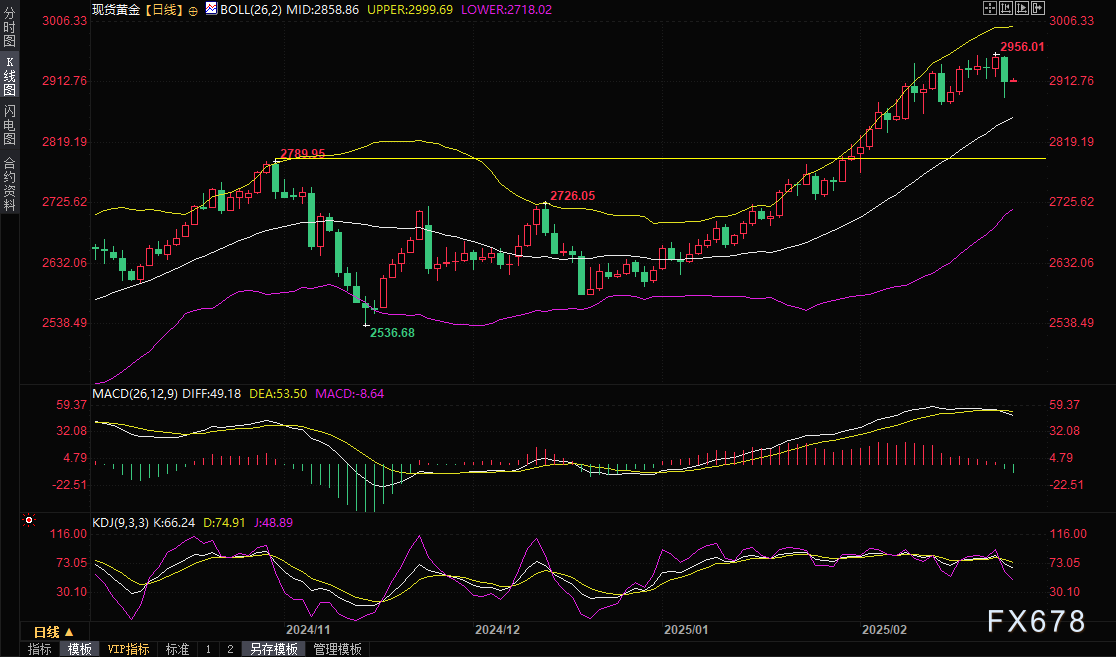
Task: Switch to the 分时图 view
Action: pos(8,27)
